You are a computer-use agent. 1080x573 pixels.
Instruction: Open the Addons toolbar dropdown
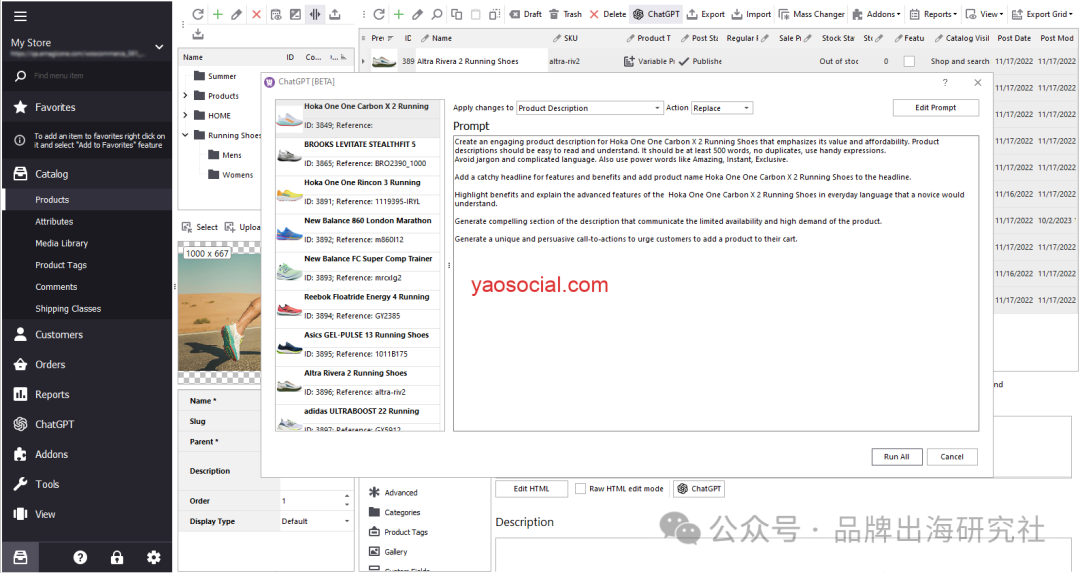(x=876, y=14)
